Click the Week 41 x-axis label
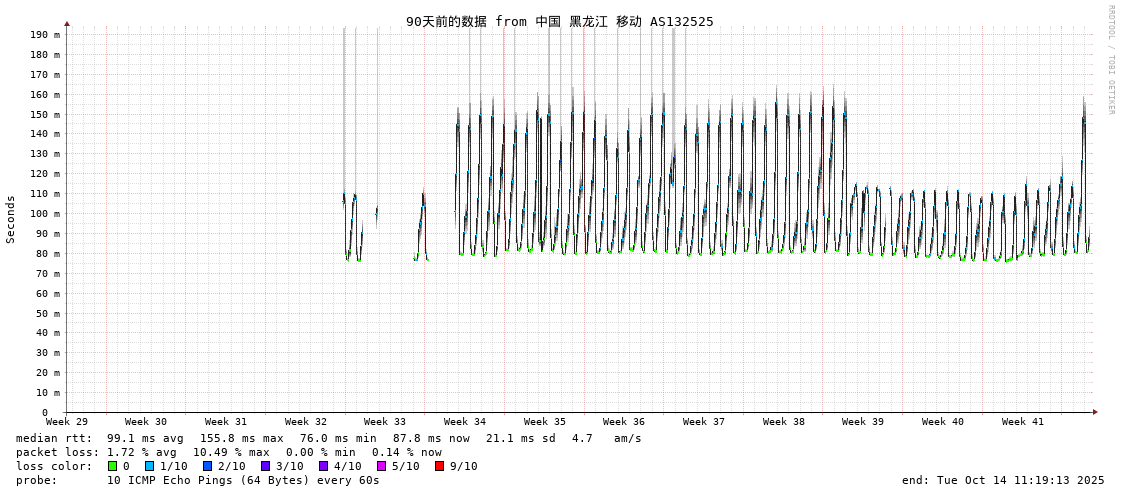Viewport: 1121px width, 494px height. (1022, 422)
